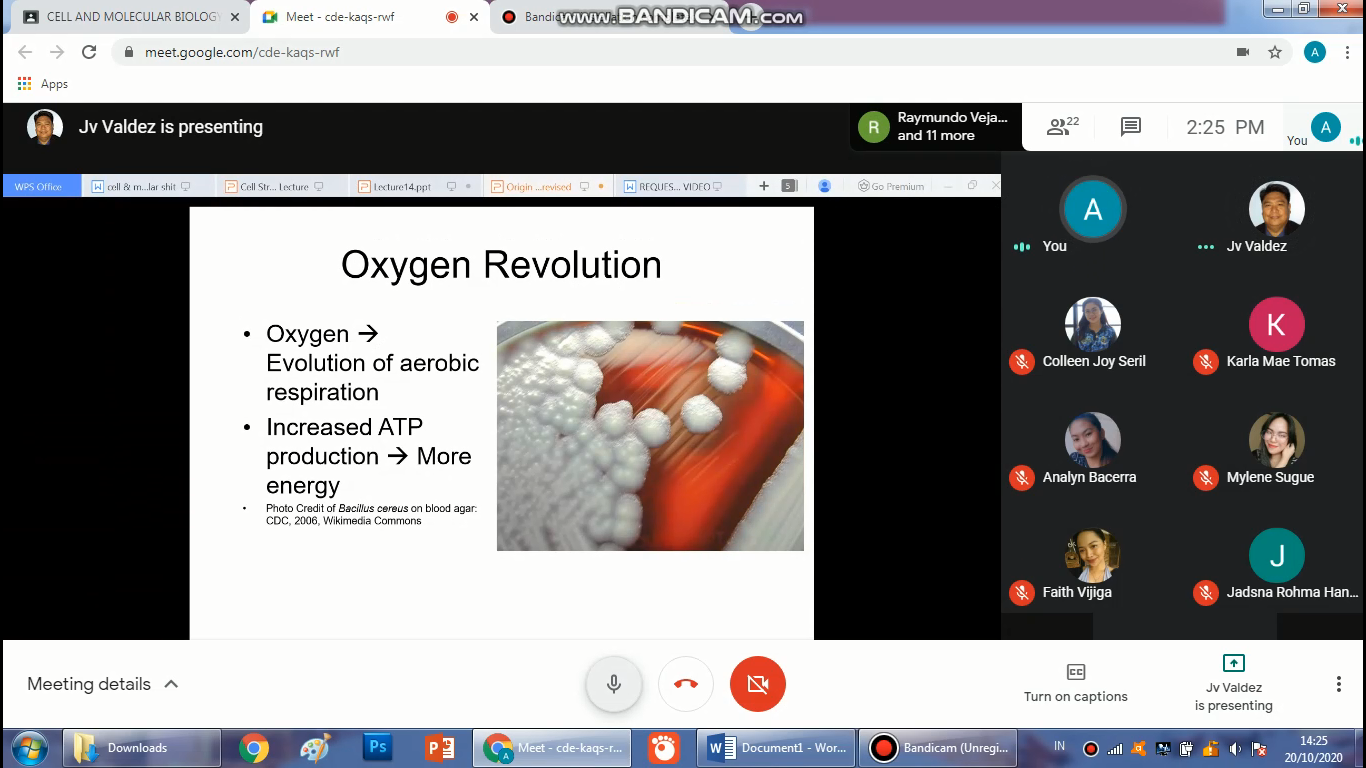Open Photoshop from the taskbar
The height and width of the screenshot is (768, 1366).
pos(378,747)
